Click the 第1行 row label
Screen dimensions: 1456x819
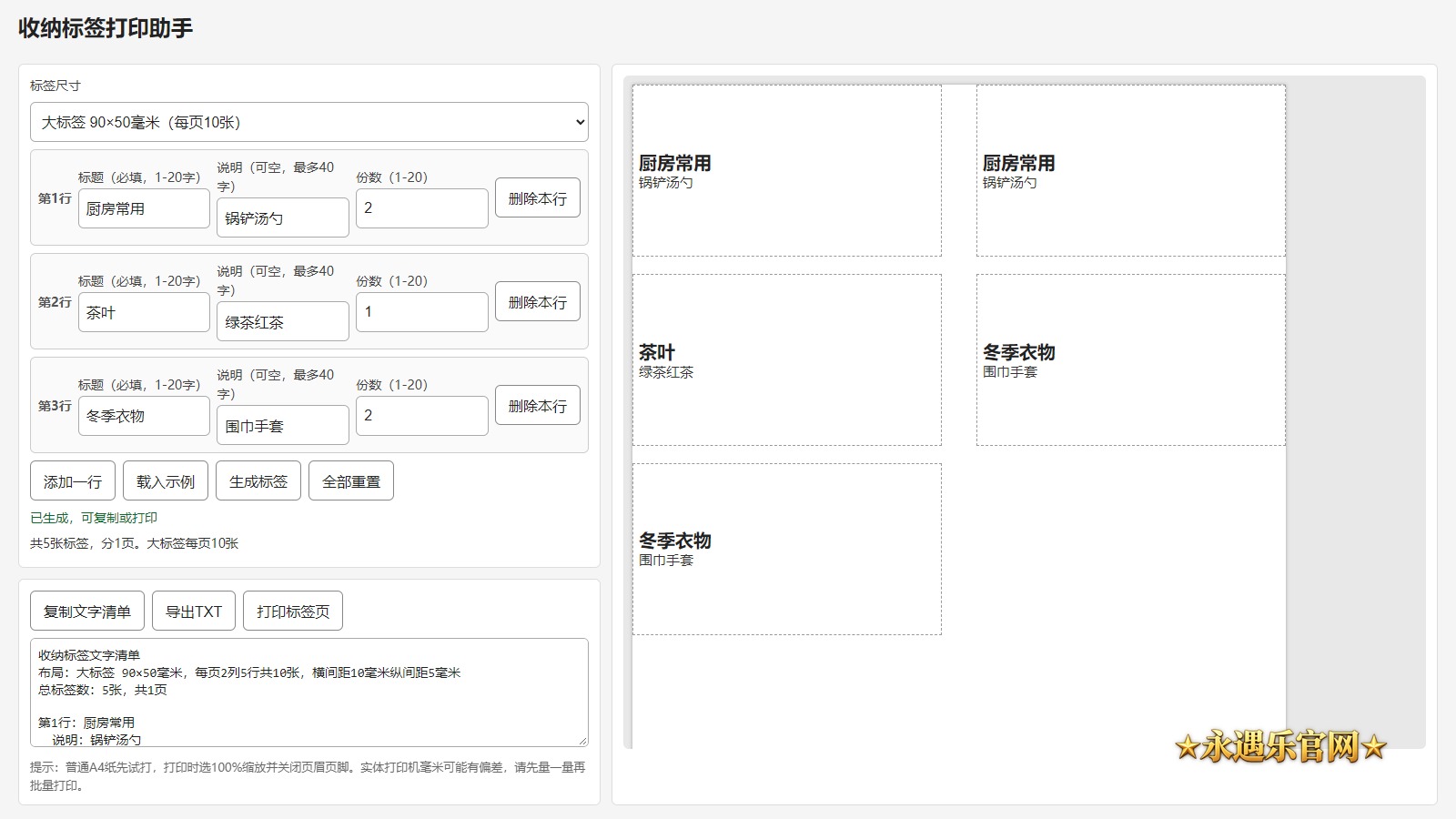(55, 198)
